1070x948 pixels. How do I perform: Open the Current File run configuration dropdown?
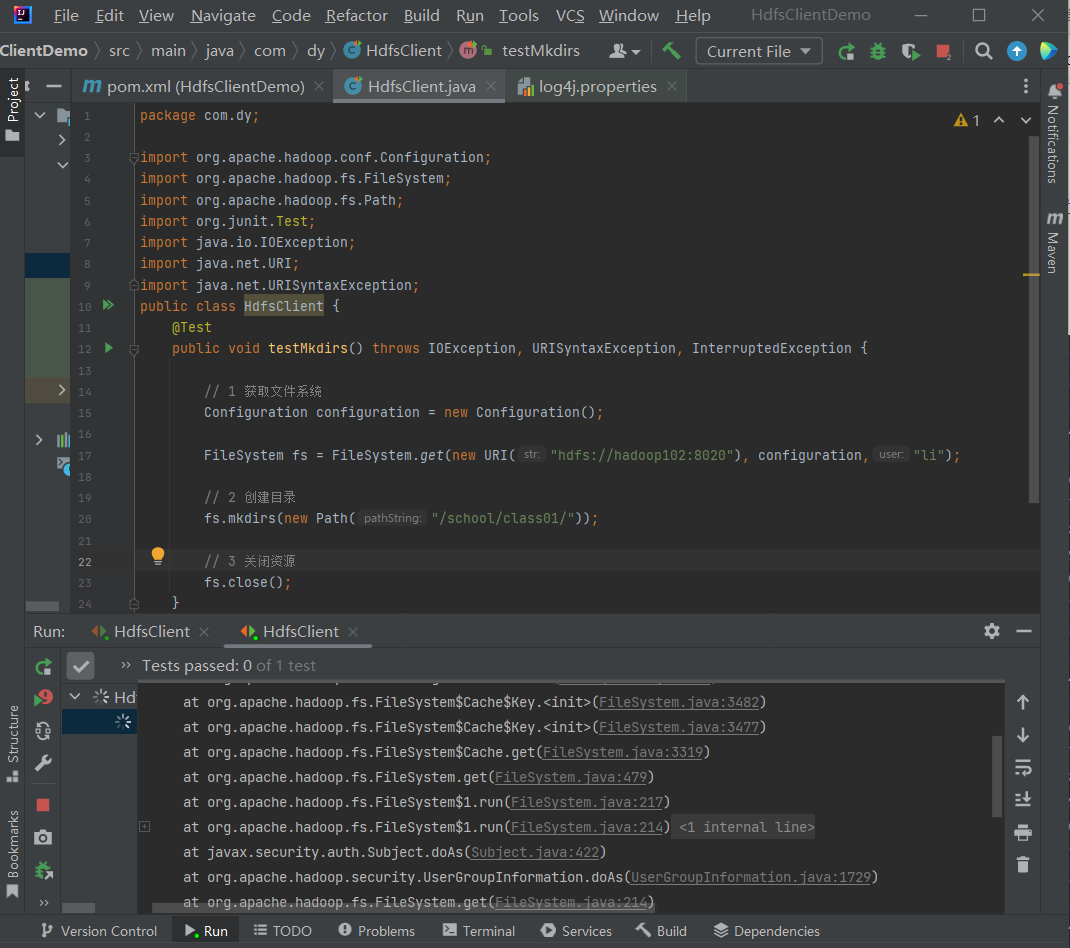click(x=758, y=51)
